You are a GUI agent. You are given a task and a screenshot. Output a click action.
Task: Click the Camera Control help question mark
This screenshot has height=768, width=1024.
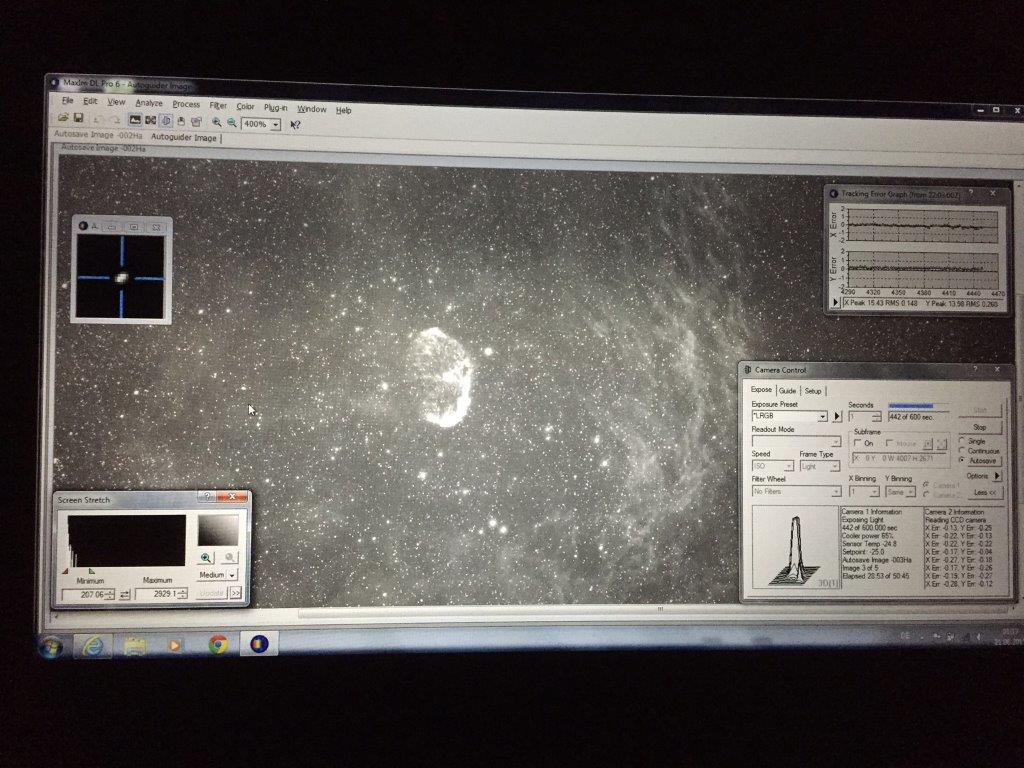tap(975, 370)
